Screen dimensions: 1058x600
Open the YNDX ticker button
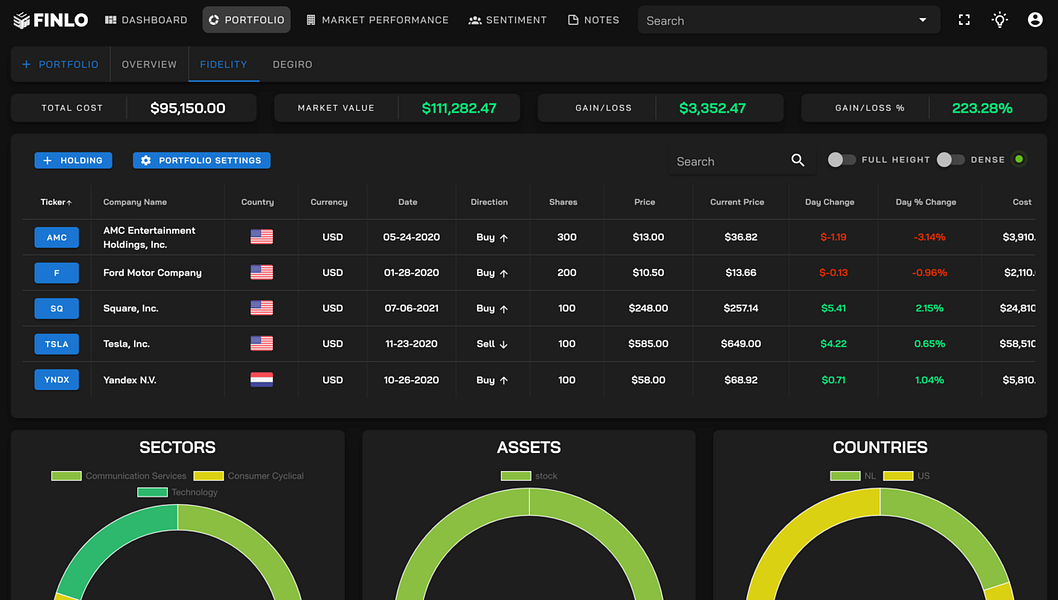click(57, 380)
